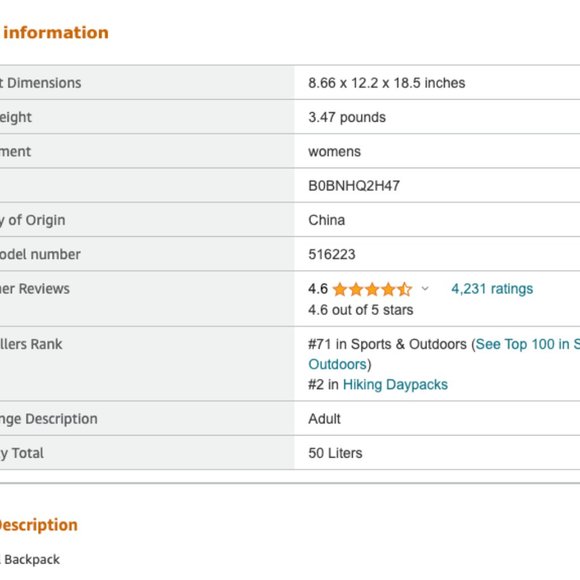The width and height of the screenshot is (580, 580).
Task: Select country value China
Action: click(x=327, y=220)
